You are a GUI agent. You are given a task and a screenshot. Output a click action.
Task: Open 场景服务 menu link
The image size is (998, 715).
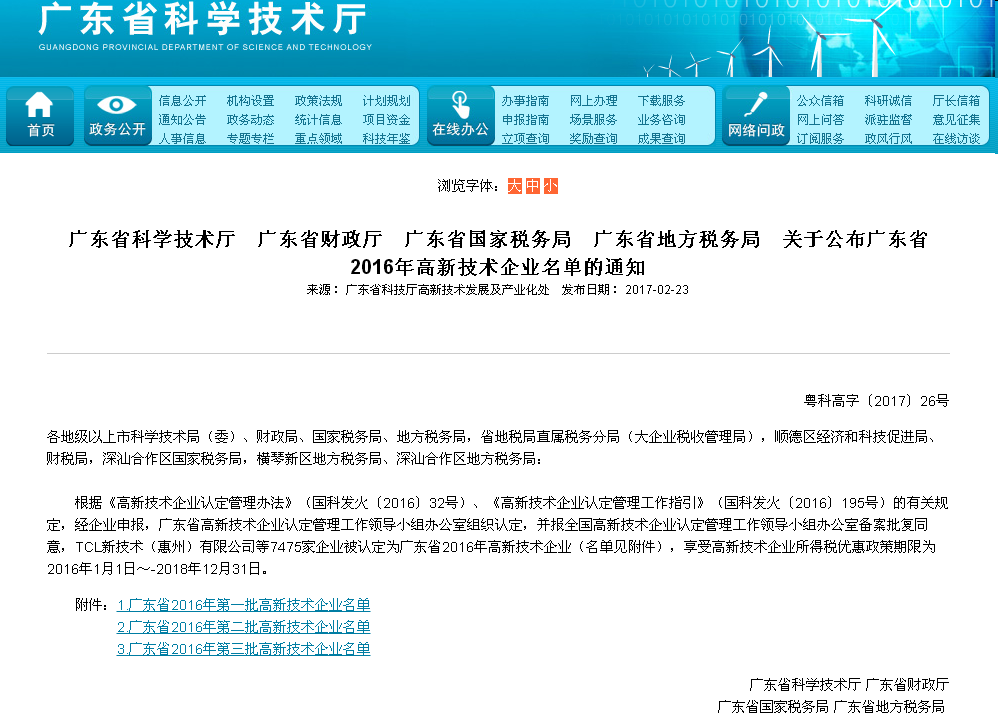click(593, 120)
